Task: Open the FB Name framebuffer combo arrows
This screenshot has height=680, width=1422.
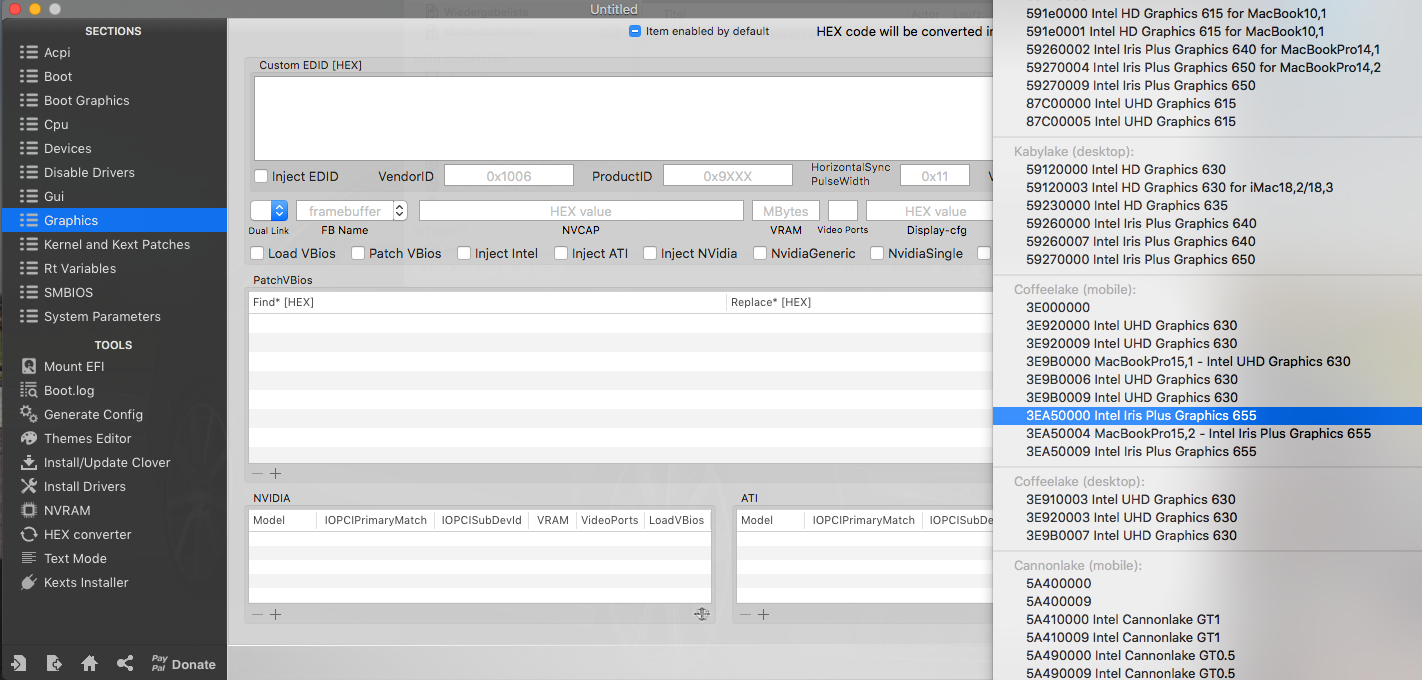Action: pos(400,210)
